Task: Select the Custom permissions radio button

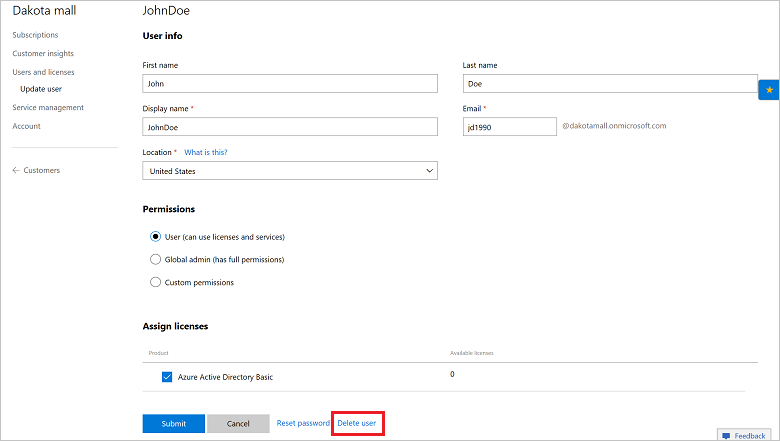Action: coord(155,282)
